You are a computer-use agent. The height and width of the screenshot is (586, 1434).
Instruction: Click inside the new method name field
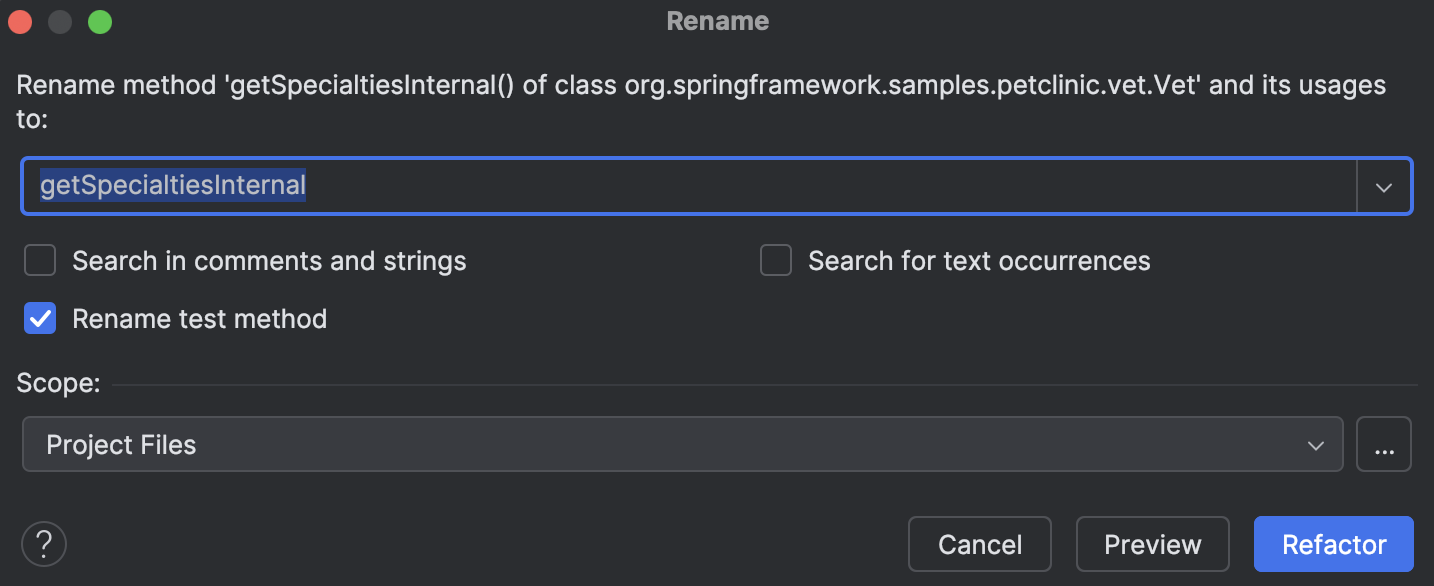[x=600, y=185]
